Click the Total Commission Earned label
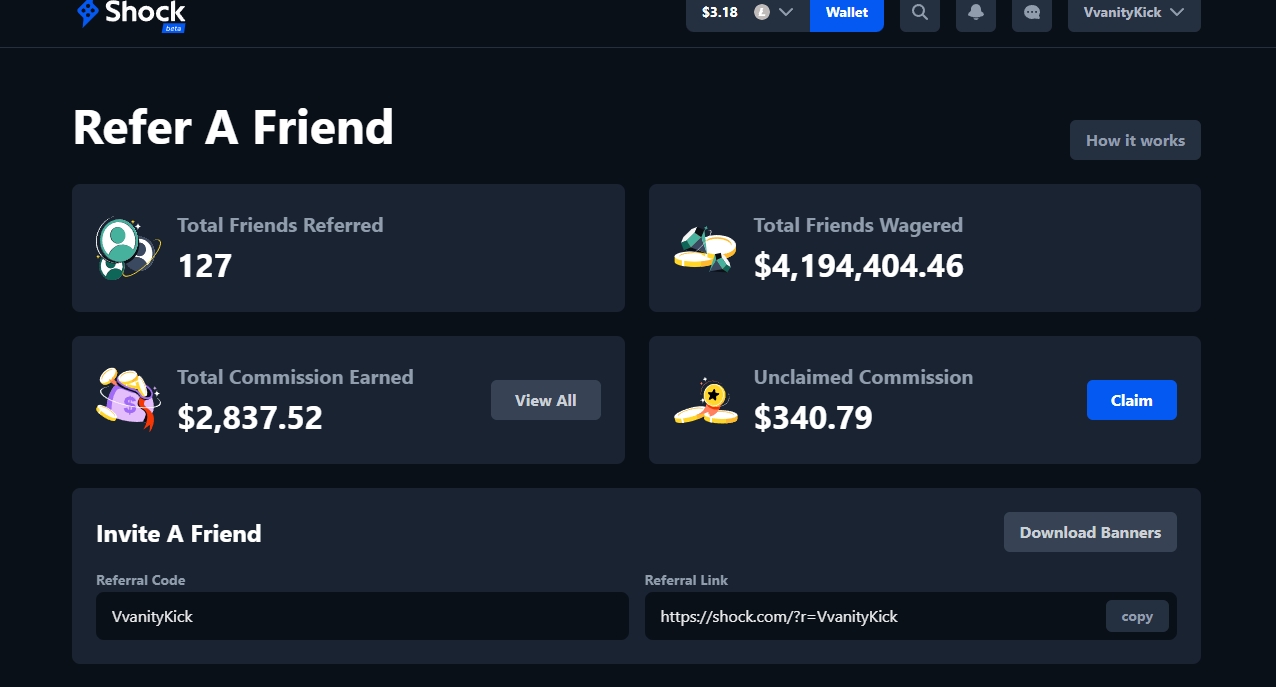 click(295, 377)
